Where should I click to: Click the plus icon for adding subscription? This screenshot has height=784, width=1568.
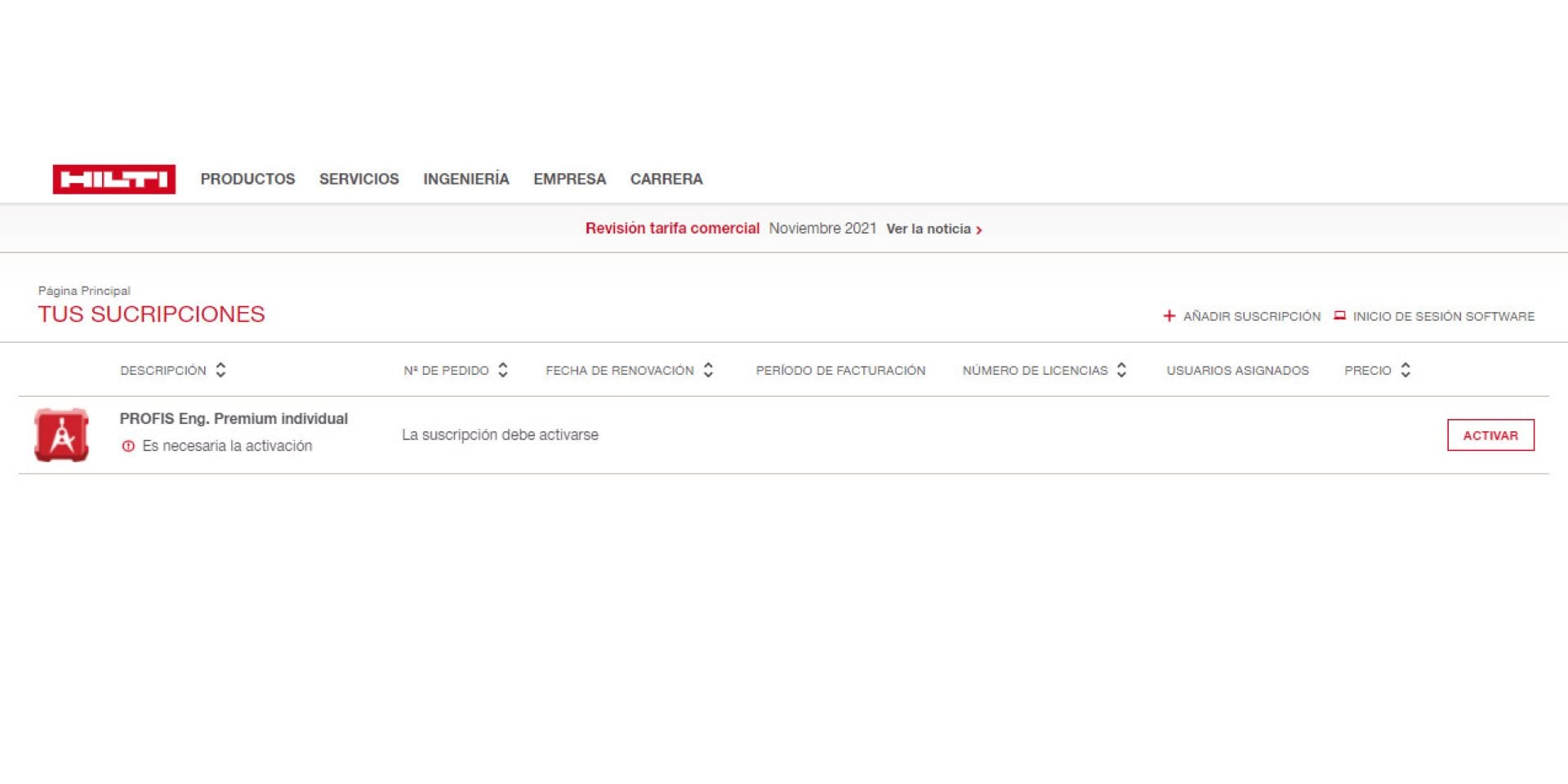click(1169, 316)
